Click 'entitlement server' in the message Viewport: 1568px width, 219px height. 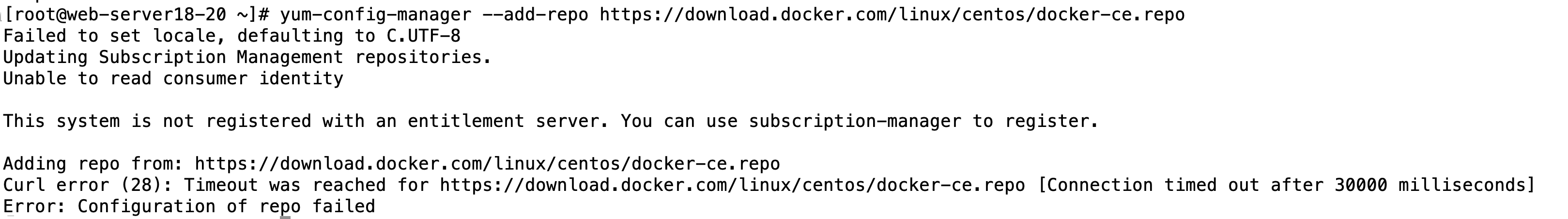pyautogui.click(x=508, y=121)
